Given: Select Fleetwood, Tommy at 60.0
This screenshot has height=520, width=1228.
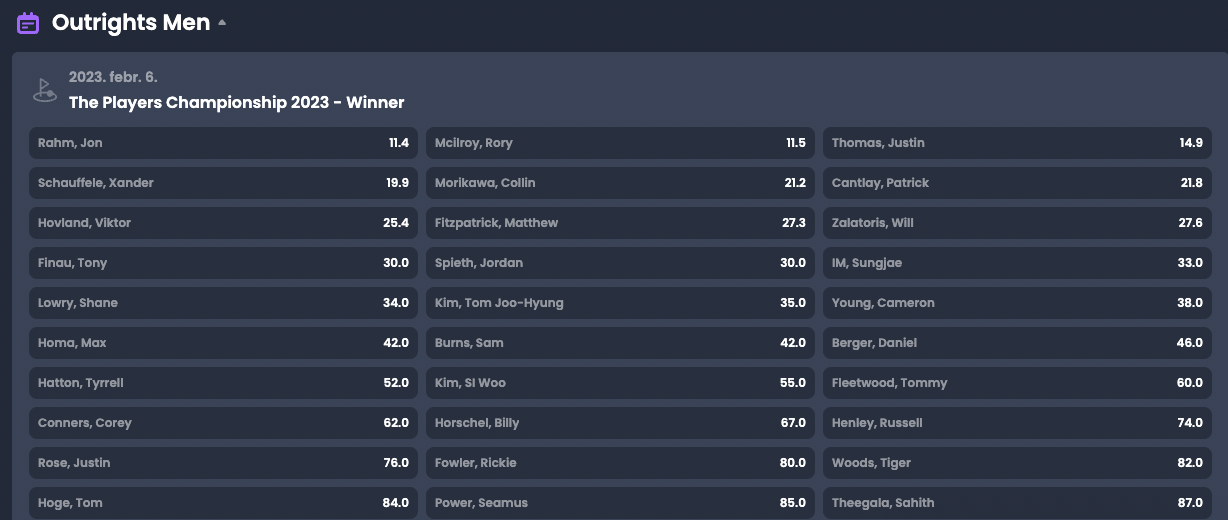Looking at the screenshot, I should 1017,383.
